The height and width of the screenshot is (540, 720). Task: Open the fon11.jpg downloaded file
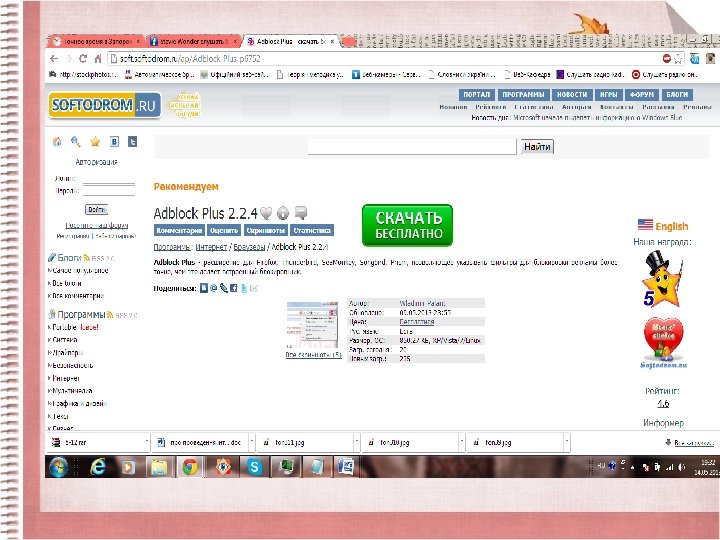pos(305,442)
